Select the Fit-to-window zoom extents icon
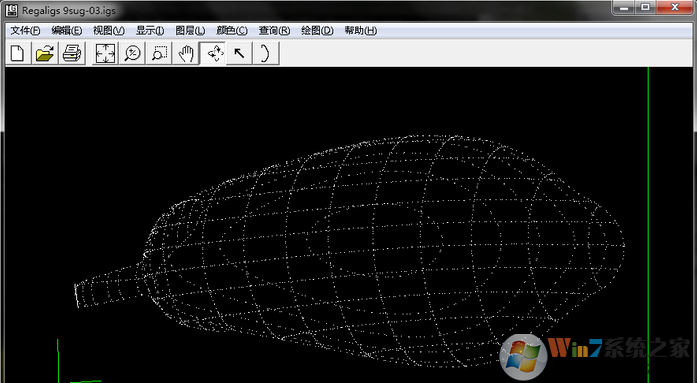 (105, 53)
